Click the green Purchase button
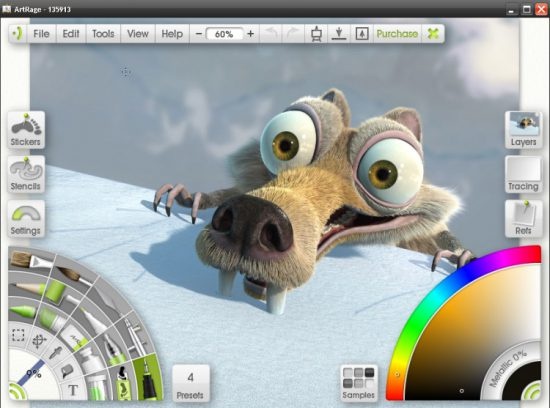Screen dimensions: 550x408 [397, 34]
